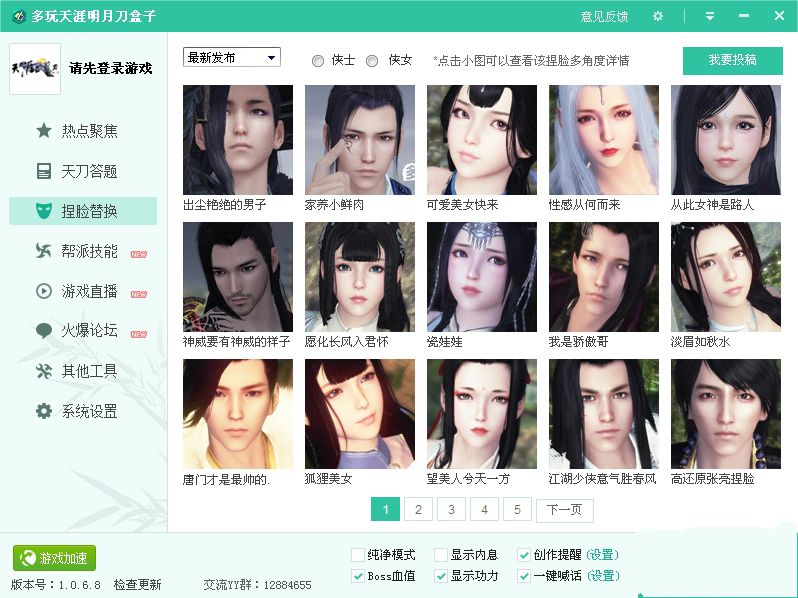Open 愿化长风入君怀 face thumbnail
The image size is (798, 598).
pos(360,277)
